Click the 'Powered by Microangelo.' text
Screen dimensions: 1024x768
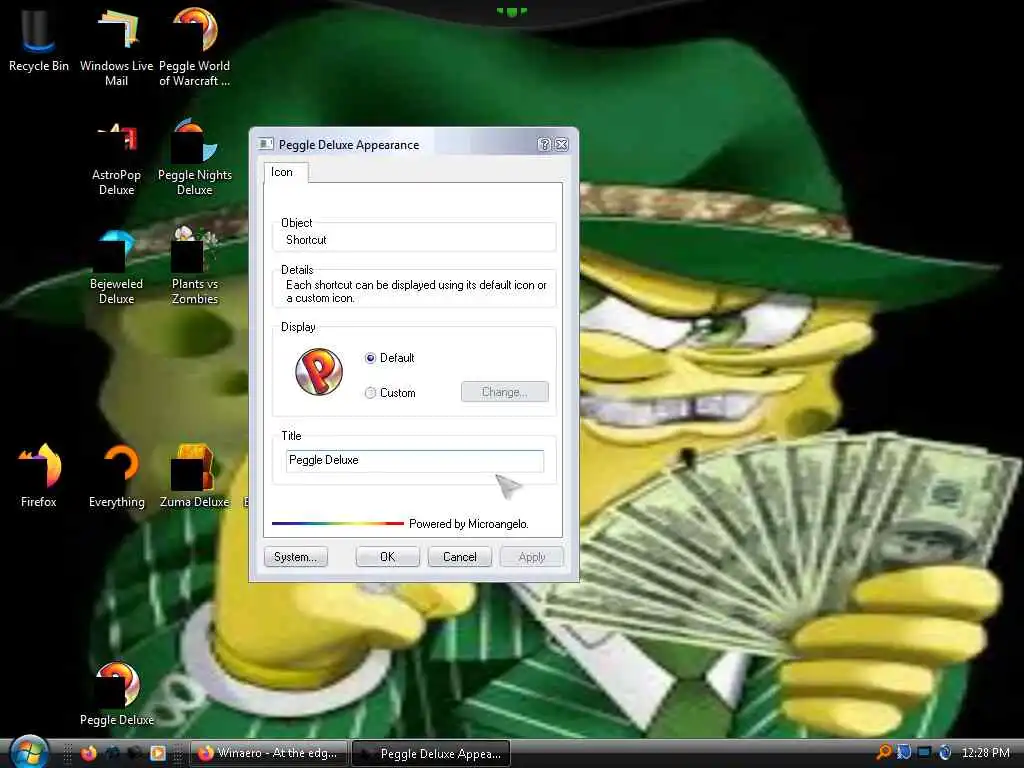[x=469, y=524]
